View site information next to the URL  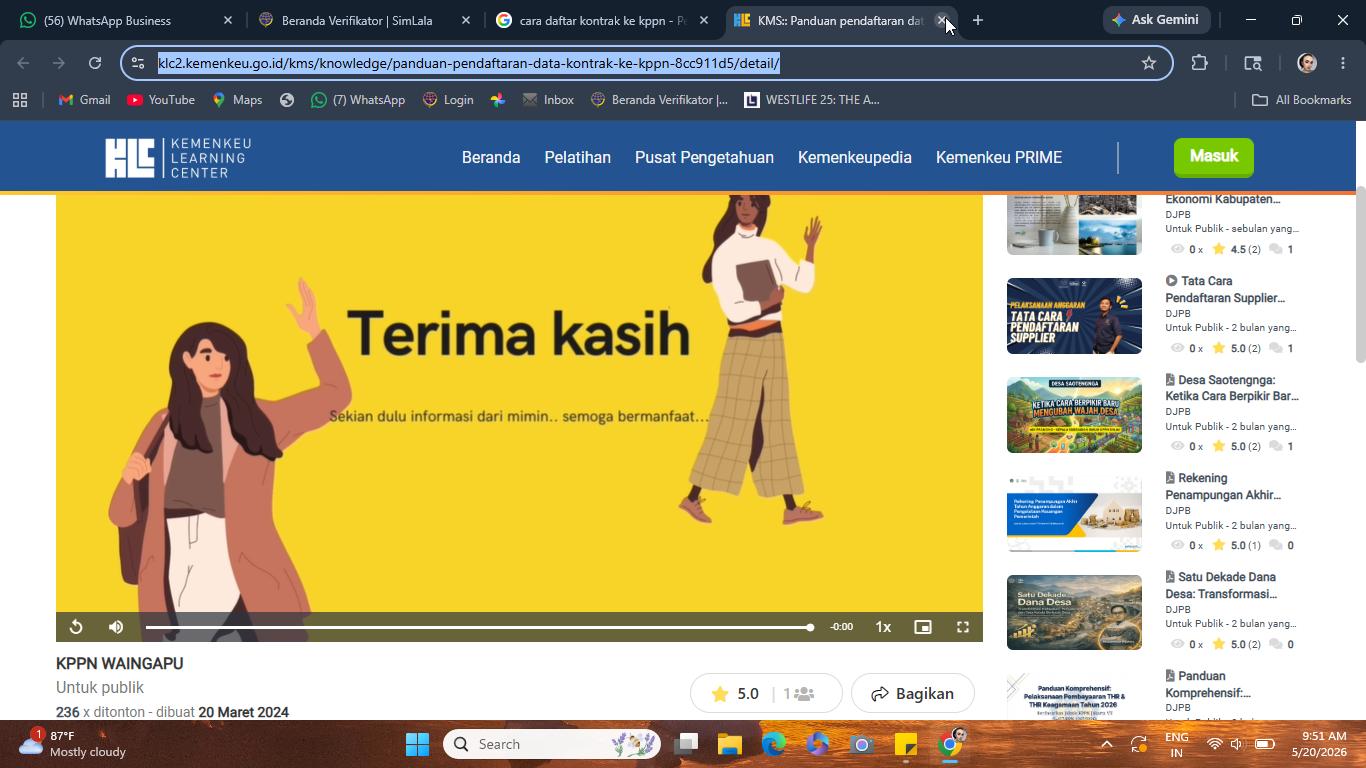(138, 63)
